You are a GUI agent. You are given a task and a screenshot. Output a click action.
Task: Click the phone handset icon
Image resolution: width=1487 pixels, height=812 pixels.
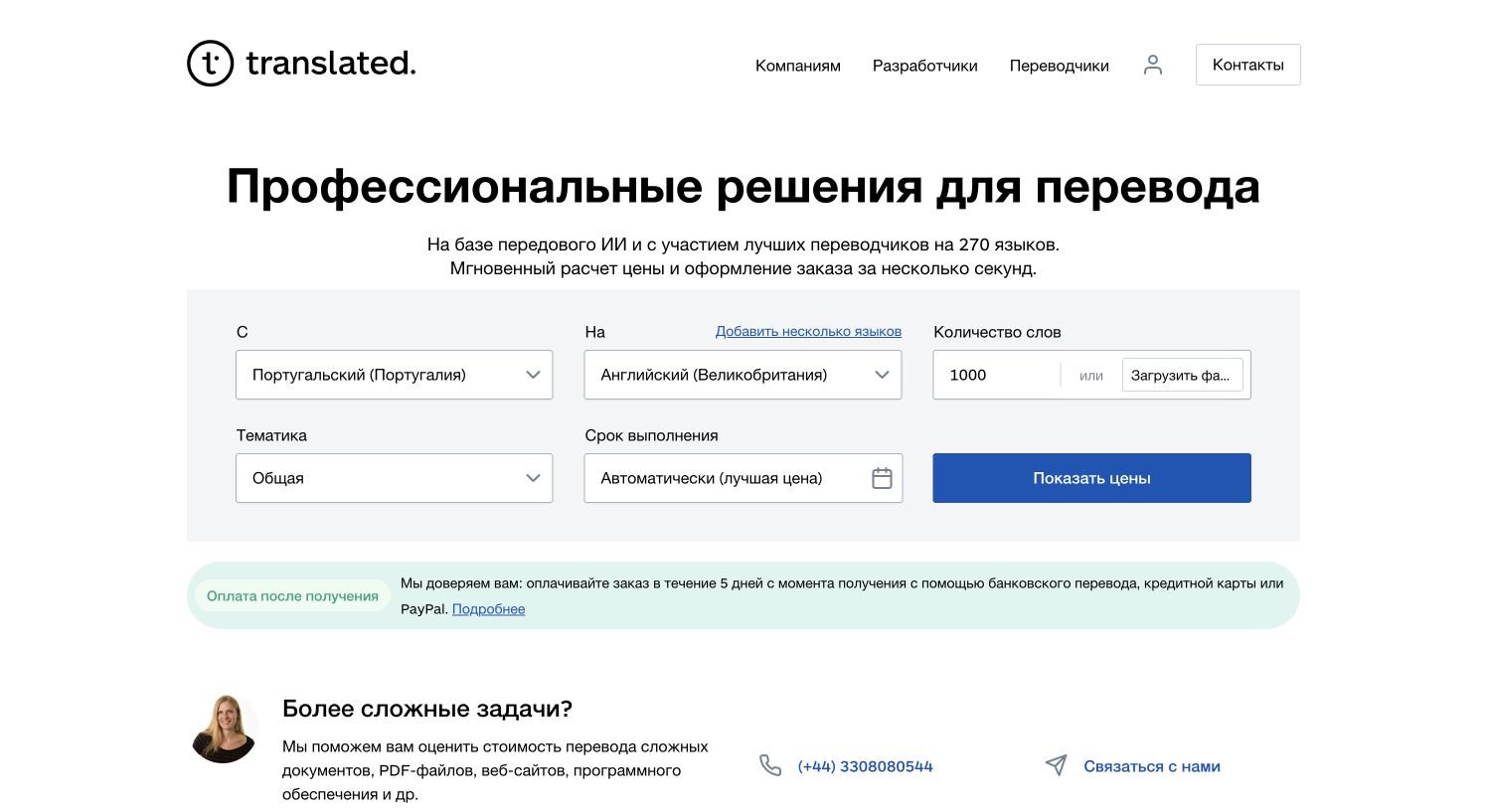pyautogui.click(x=770, y=765)
